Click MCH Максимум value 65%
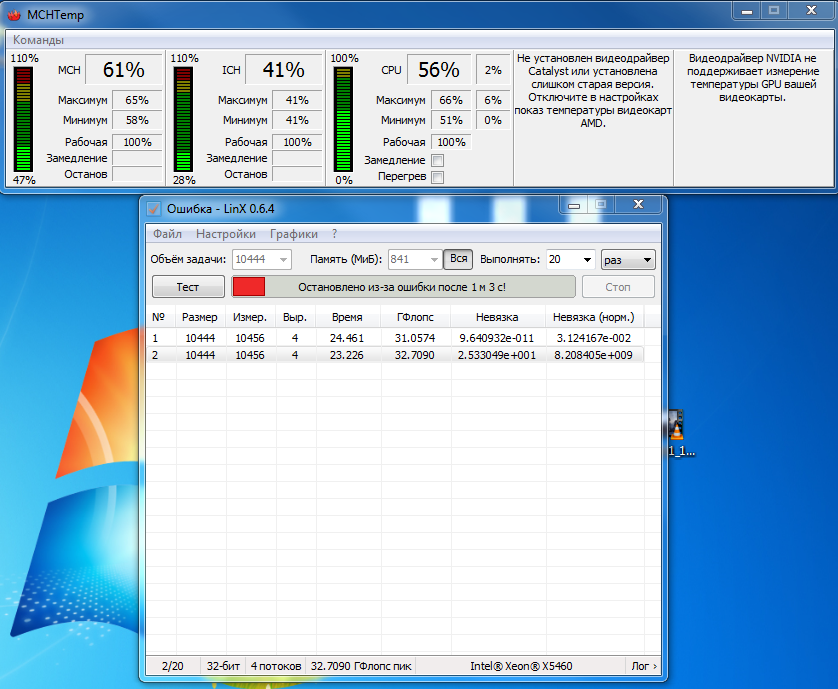Image resolution: width=838 pixels, height=689 pixels. [137, 100]
